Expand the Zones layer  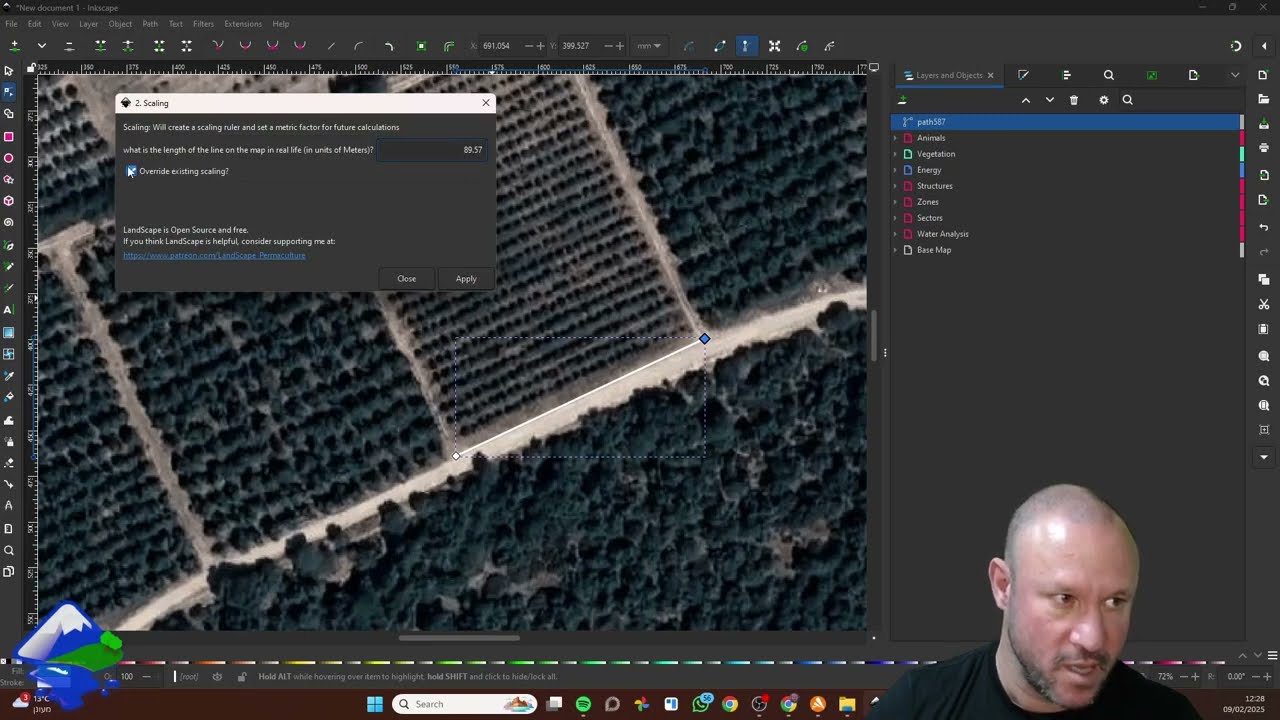coord(896,202)
